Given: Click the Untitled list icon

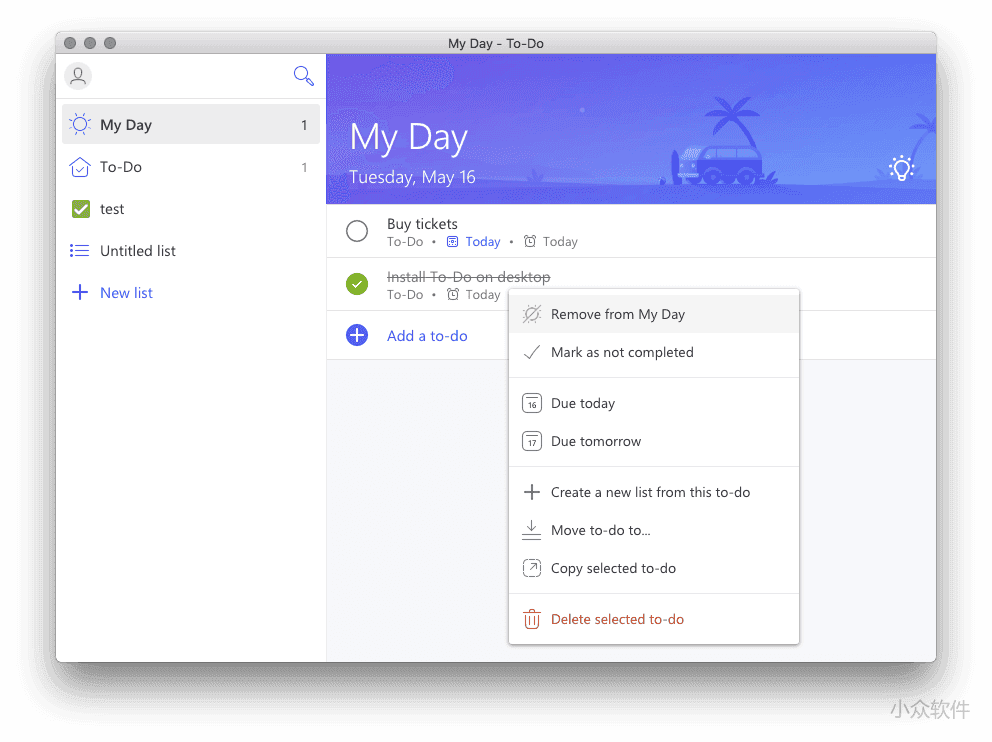Looking at the screenshot, I should coord(78,251).
